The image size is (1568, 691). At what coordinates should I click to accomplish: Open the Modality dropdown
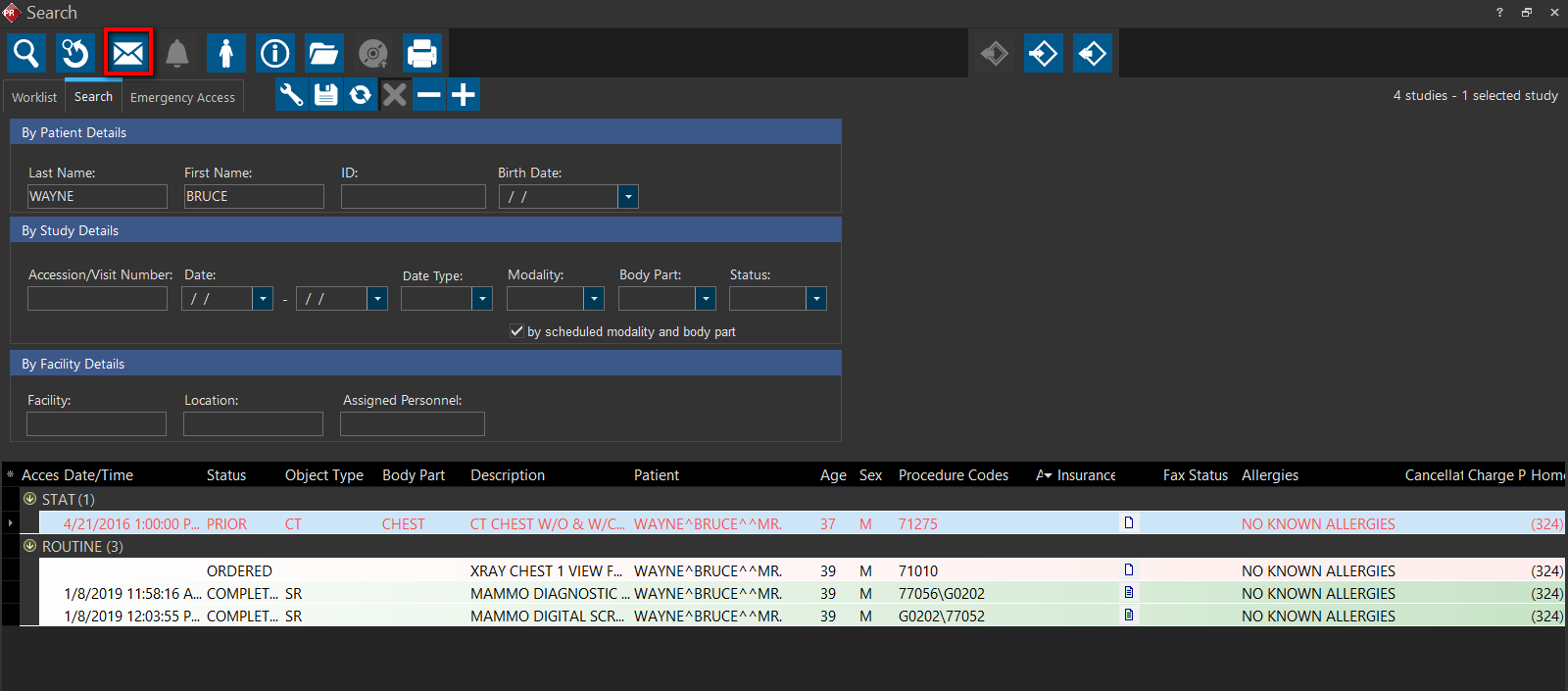point(594,299)
